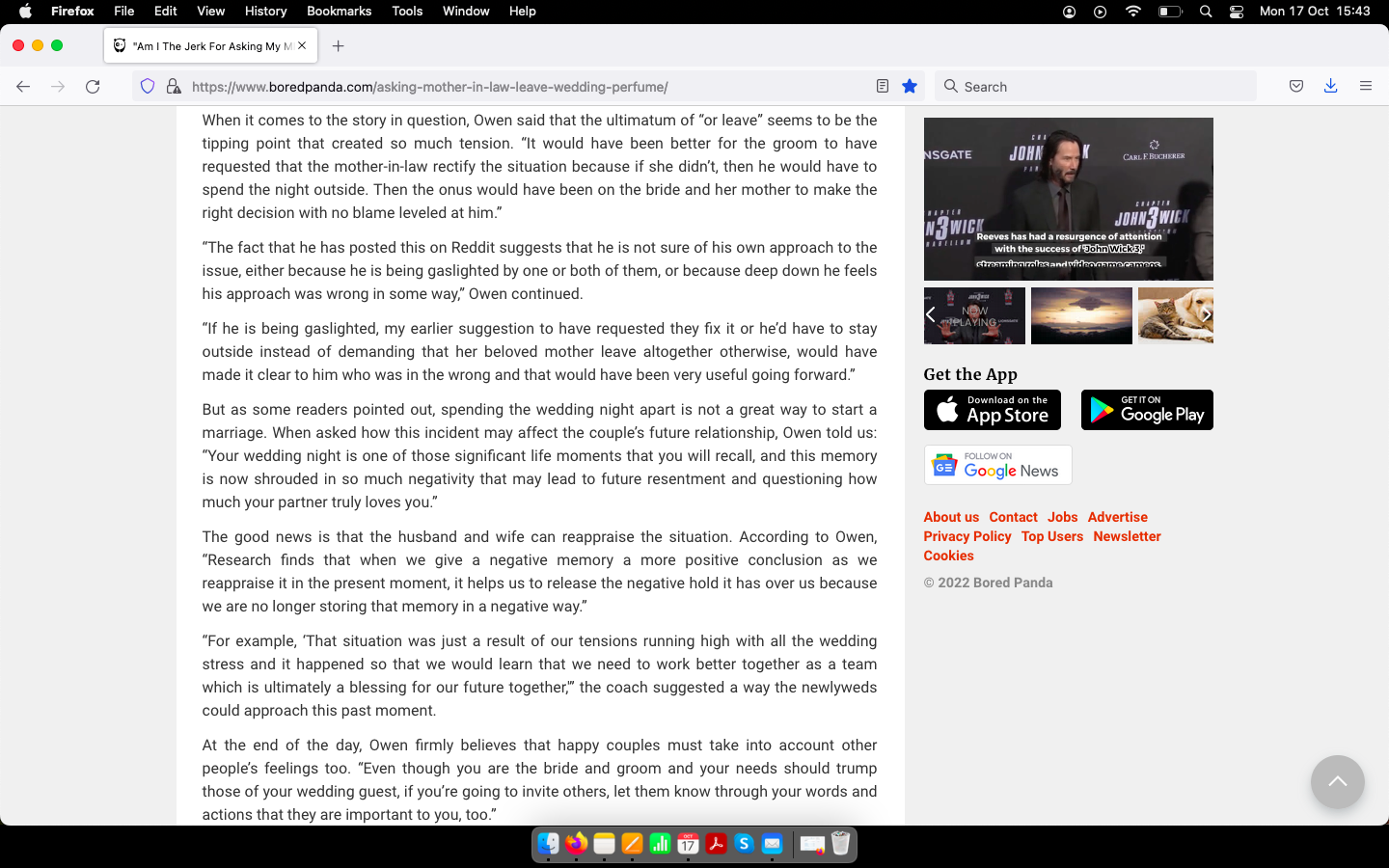Open the History menu
Image resolution: width=1389 pixels, height=868 pixels.
(x=265, y=12)
